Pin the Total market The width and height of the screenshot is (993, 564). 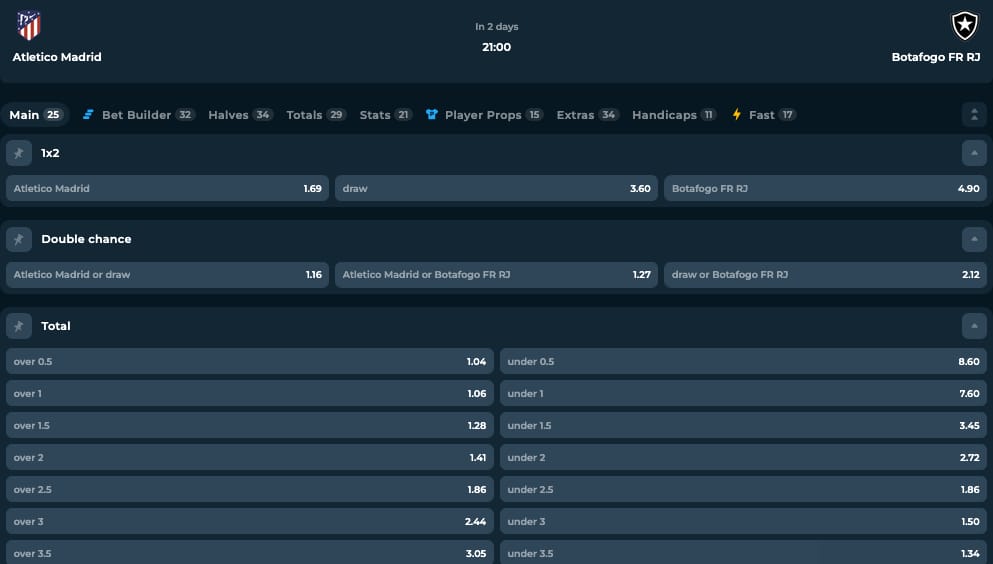[19, 326]
